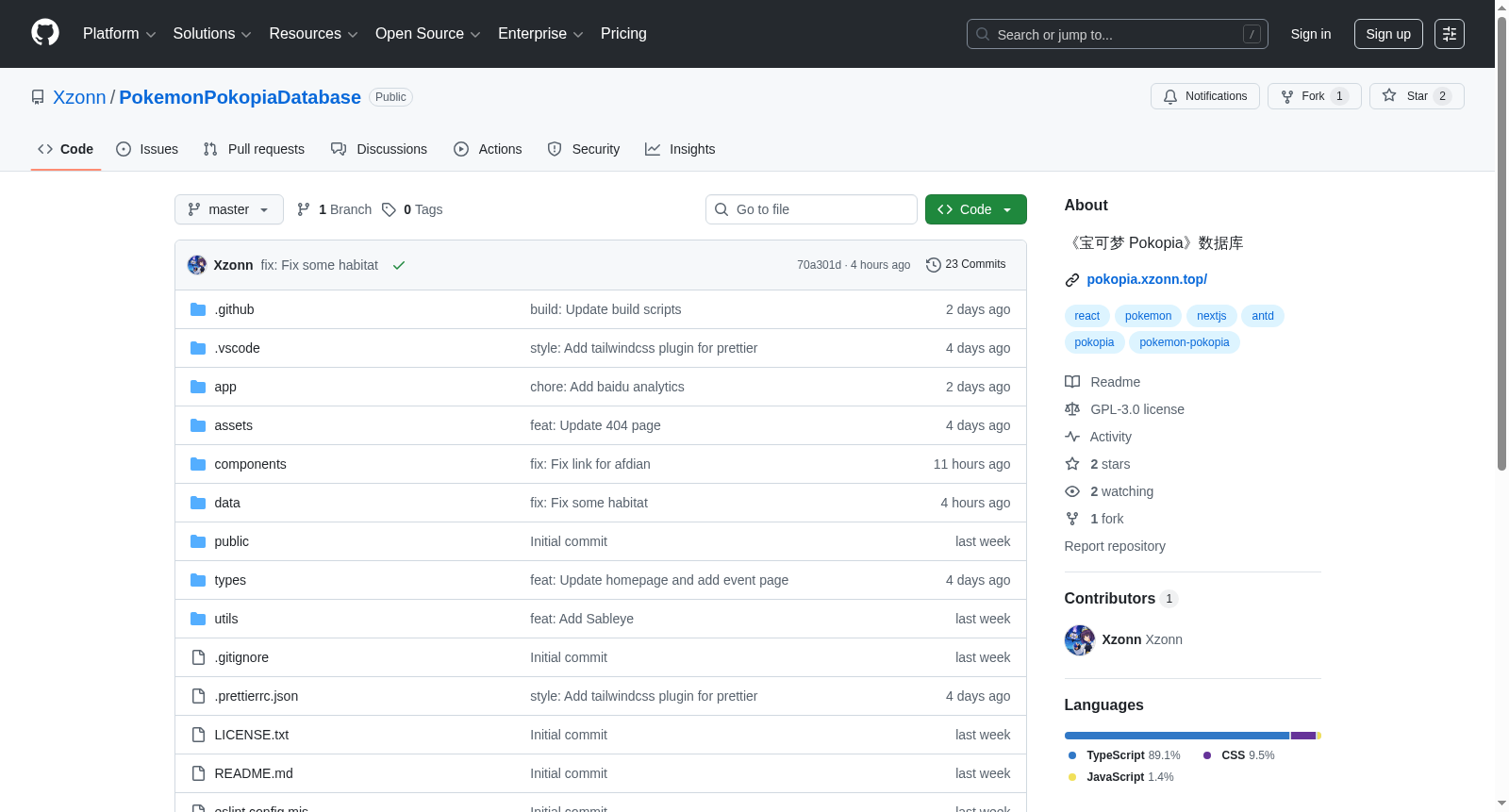Click the purple CSS language bar segment
This screenshot has height=812, width=1509.
coord(1302,736)
